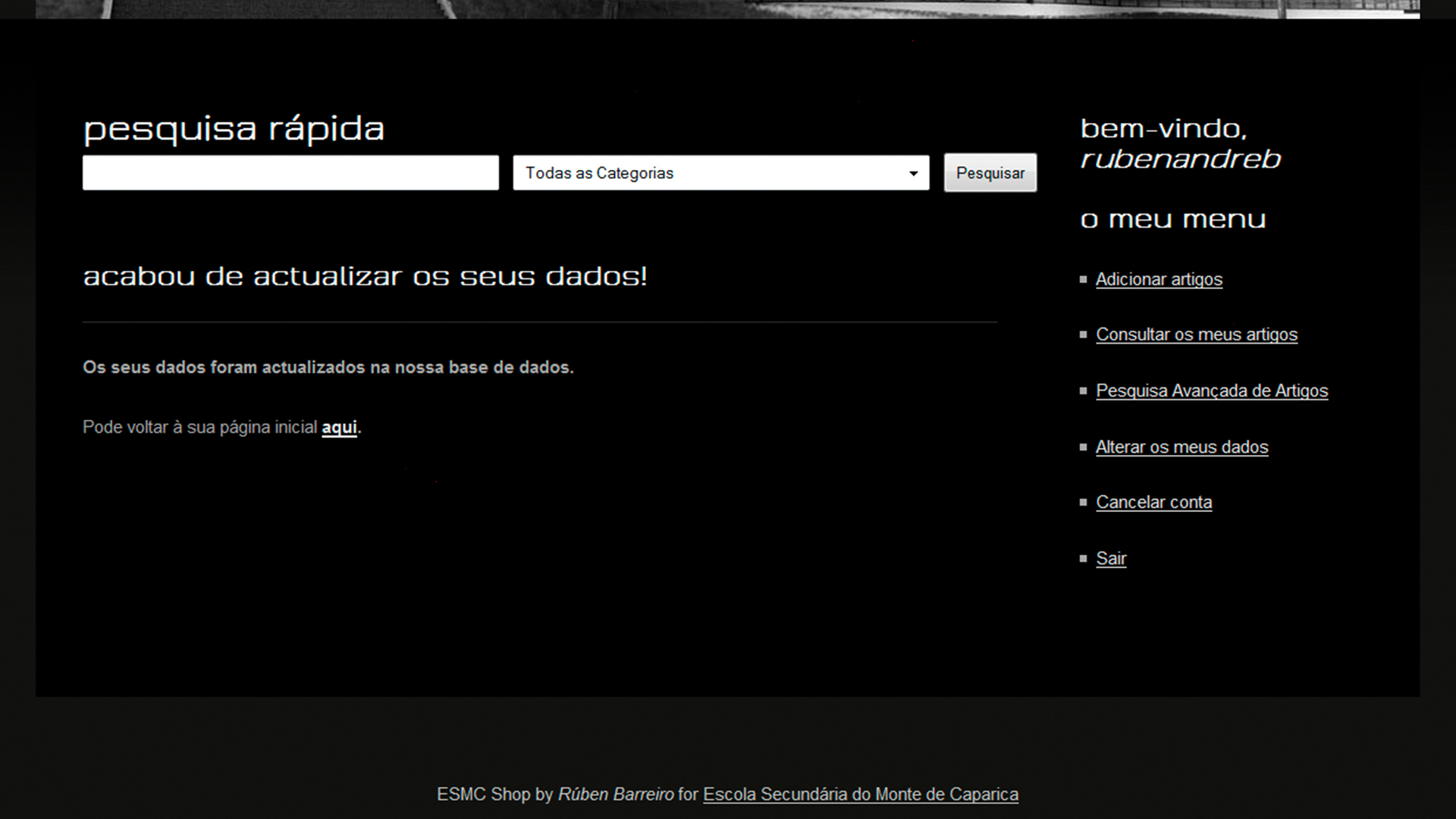The width and height of the screenshot is (1456, 819).
Task: Select Alterar os meus dados link
Action: [x=1181, y=447]
